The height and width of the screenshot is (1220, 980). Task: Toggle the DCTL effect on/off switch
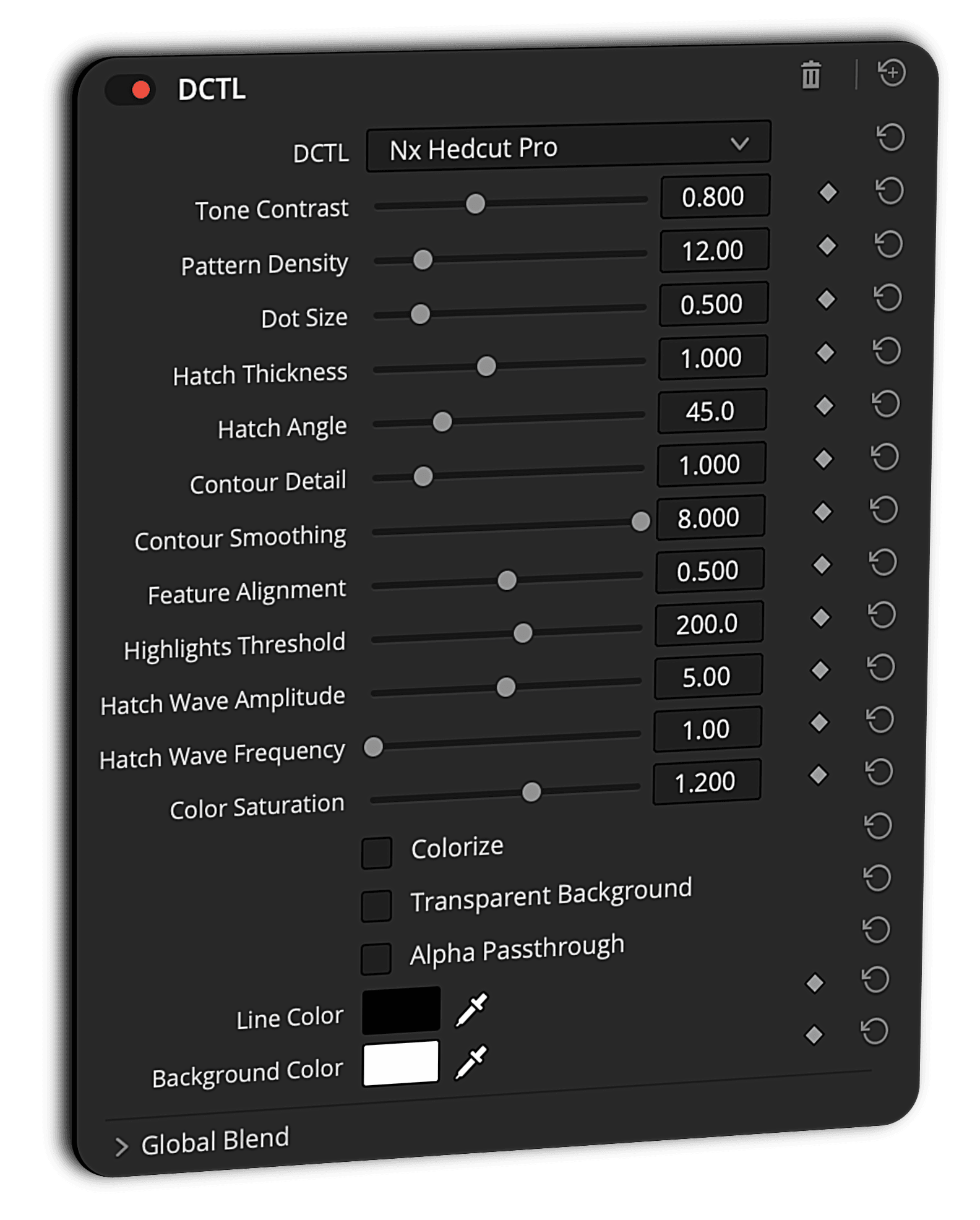tap(131, 90)
